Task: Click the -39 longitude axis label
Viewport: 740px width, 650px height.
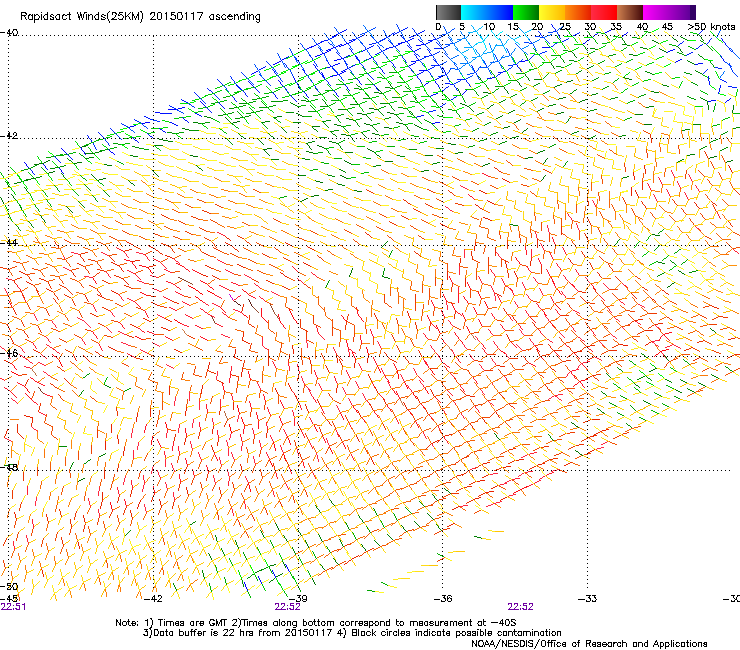Action: (298, 599)
